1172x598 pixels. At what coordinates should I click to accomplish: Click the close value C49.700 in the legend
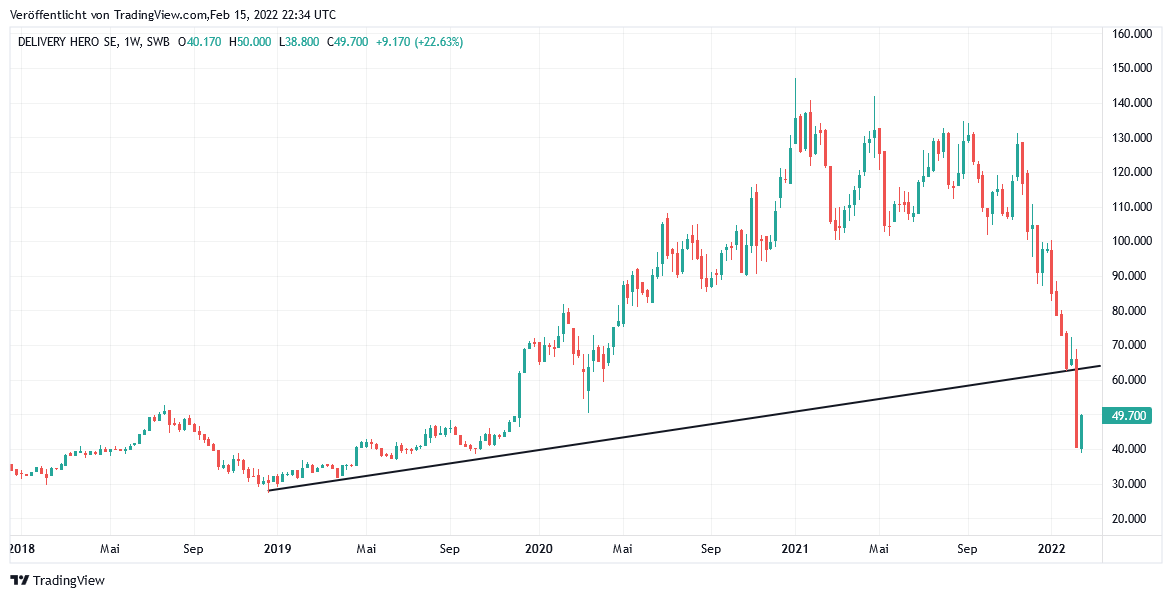click(x=348, y=43)
